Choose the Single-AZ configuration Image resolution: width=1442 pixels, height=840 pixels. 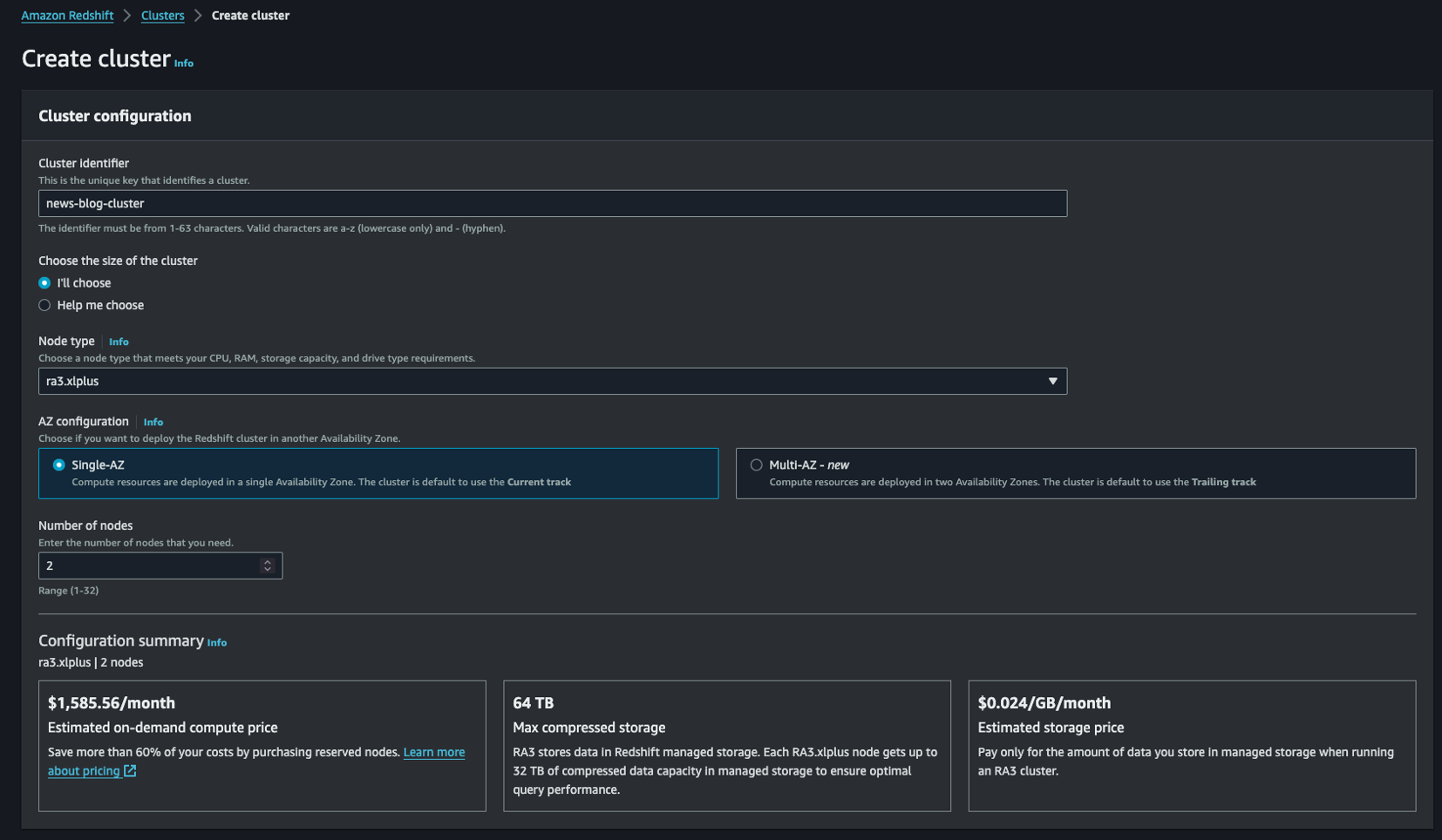(59, 465)
